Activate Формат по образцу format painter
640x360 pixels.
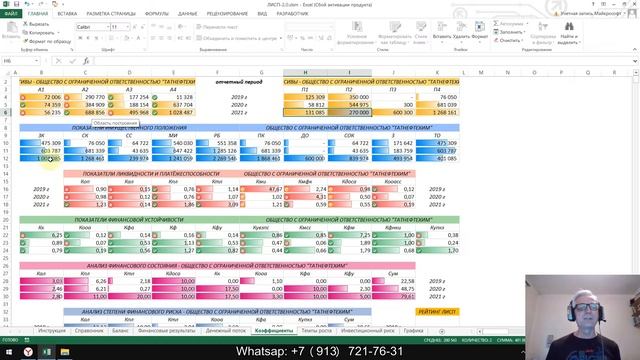click(x=47, y=41)
